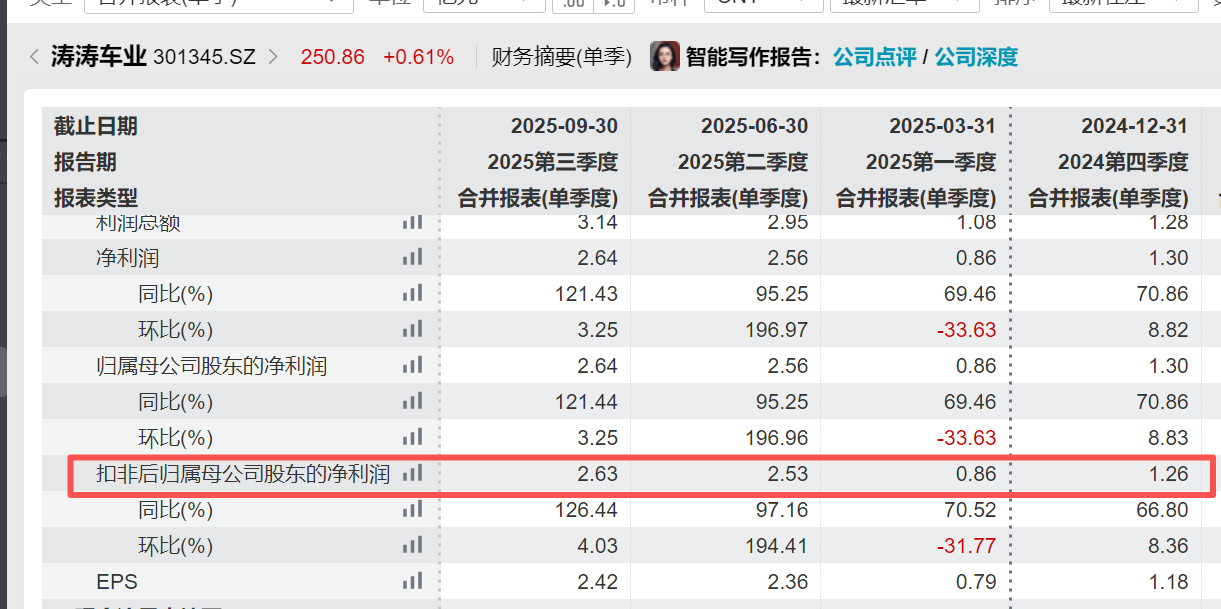Click the stock name 涛涛车业
Screen dimensions: 1221x609
99,57
